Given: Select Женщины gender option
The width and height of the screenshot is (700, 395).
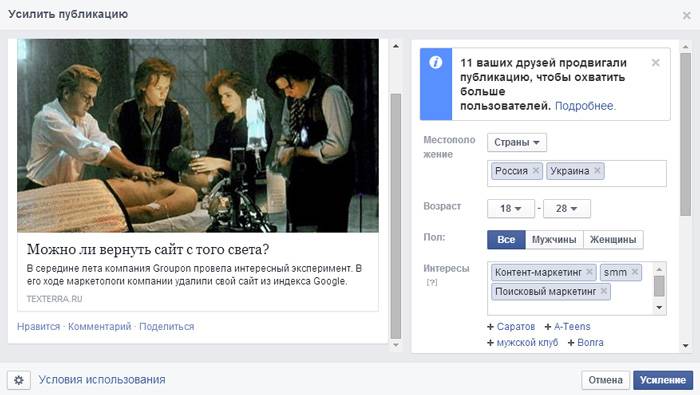Looking at the screenshot, I should [613, 240].
